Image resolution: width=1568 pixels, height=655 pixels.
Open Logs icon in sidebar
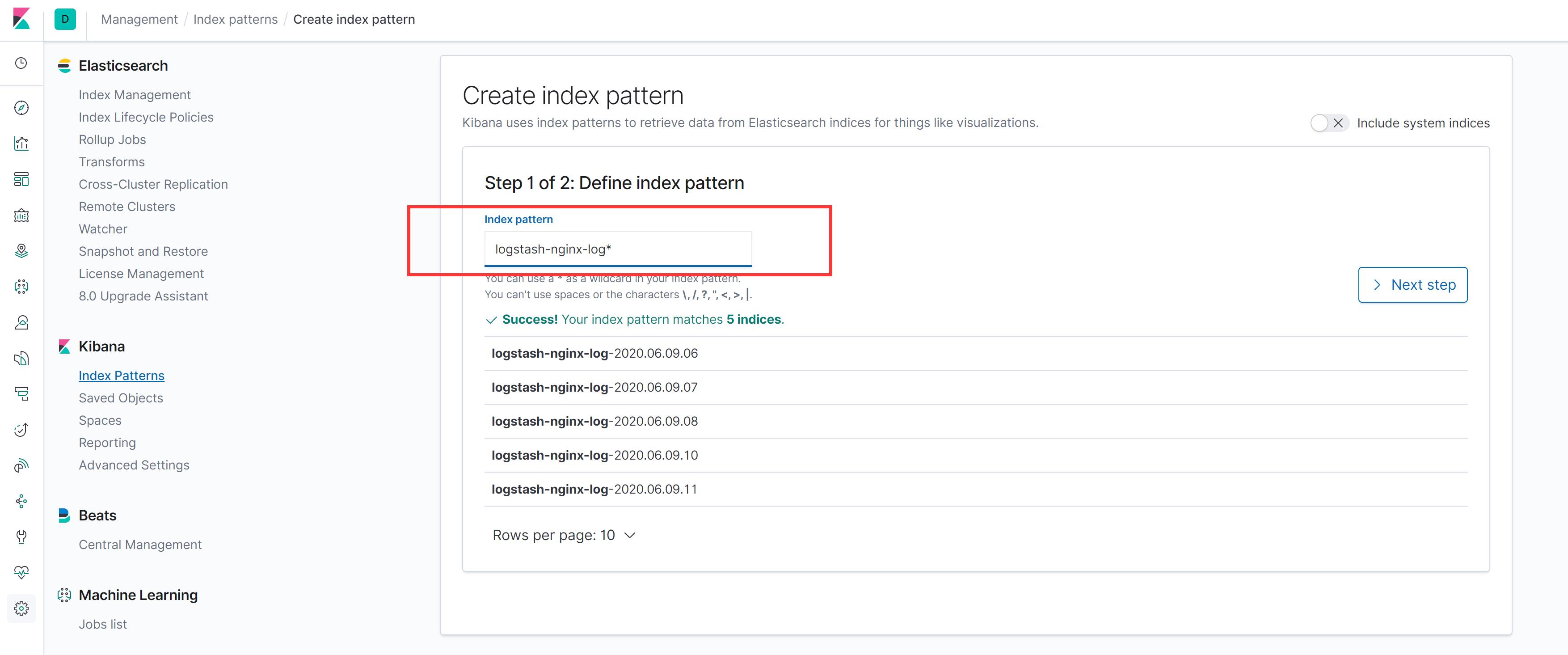[21, 359]
